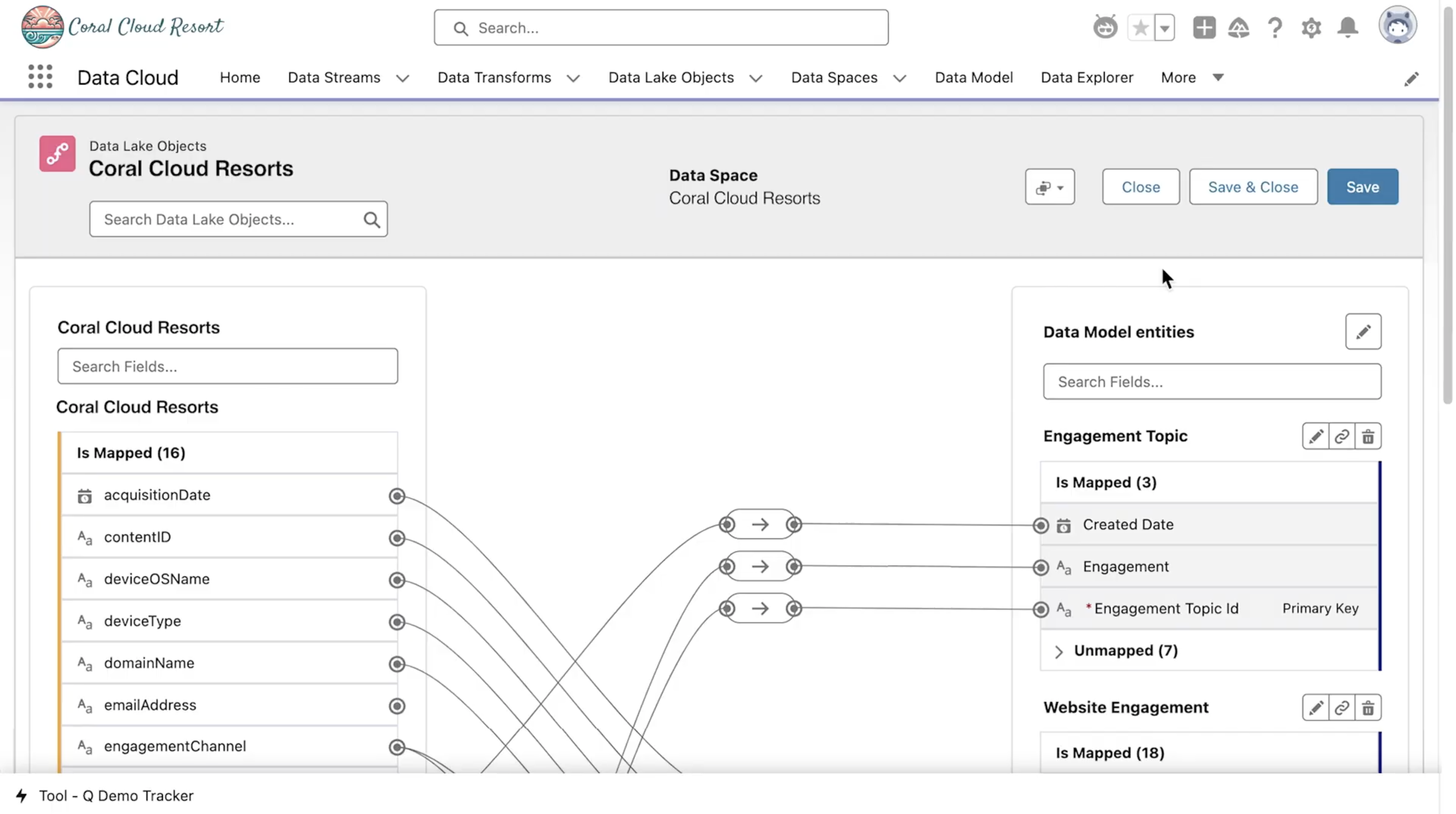1456x814 pixels.
Task: Click the notifications bell icon
Action: (x=1348, y=28)
